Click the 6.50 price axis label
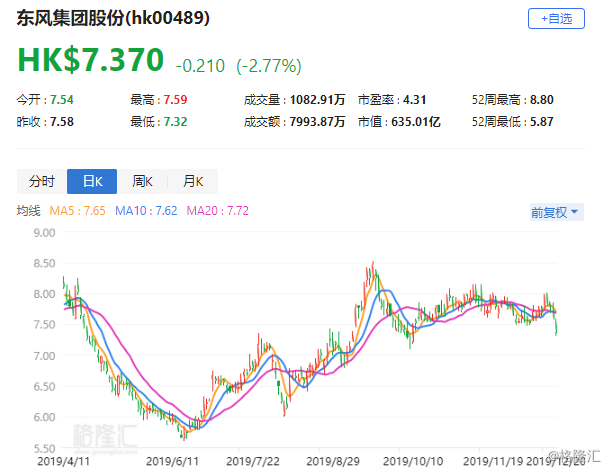608x470 pixels. coord(44,386)
